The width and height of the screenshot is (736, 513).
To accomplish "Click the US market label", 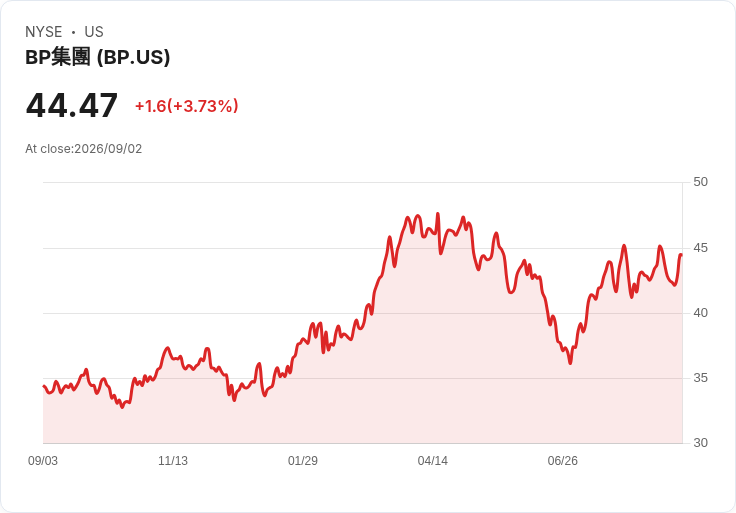I will coord(94,32).
